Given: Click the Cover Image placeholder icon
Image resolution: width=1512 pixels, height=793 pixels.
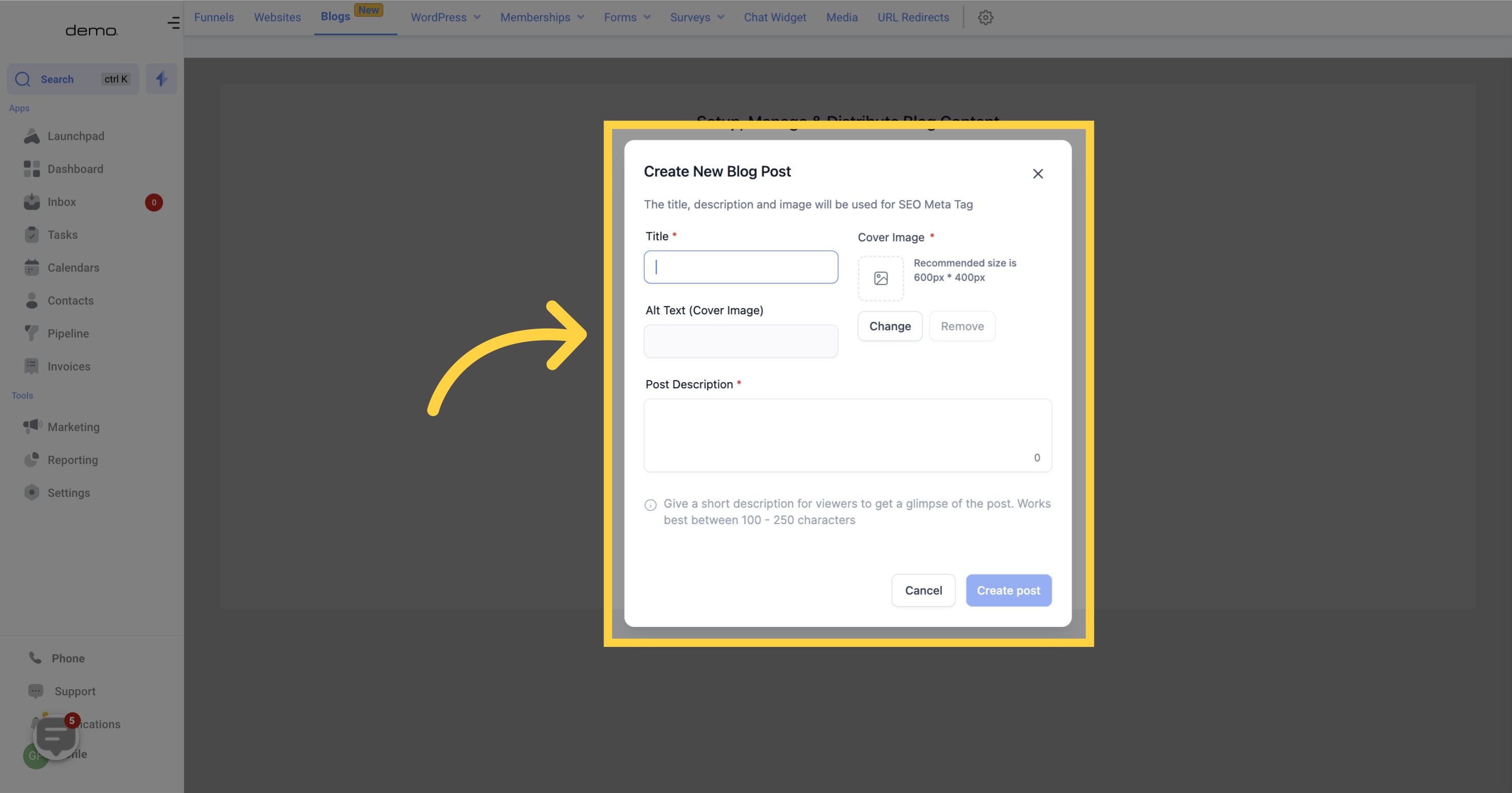Looking at the screenshot, I should 880,278.
